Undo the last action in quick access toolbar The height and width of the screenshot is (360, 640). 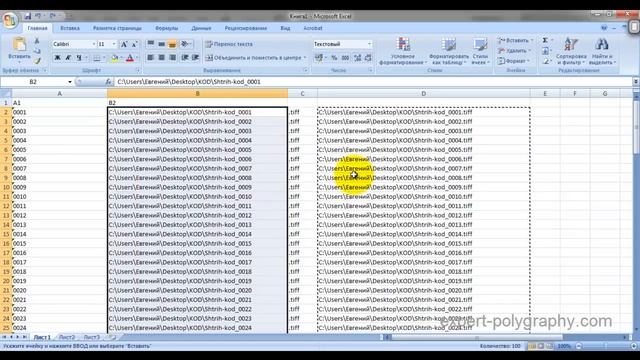pyautogui.click(x=38, y=16)
